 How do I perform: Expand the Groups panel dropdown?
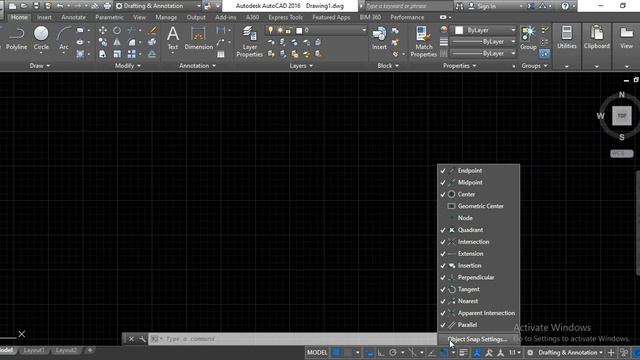point(534,66)
